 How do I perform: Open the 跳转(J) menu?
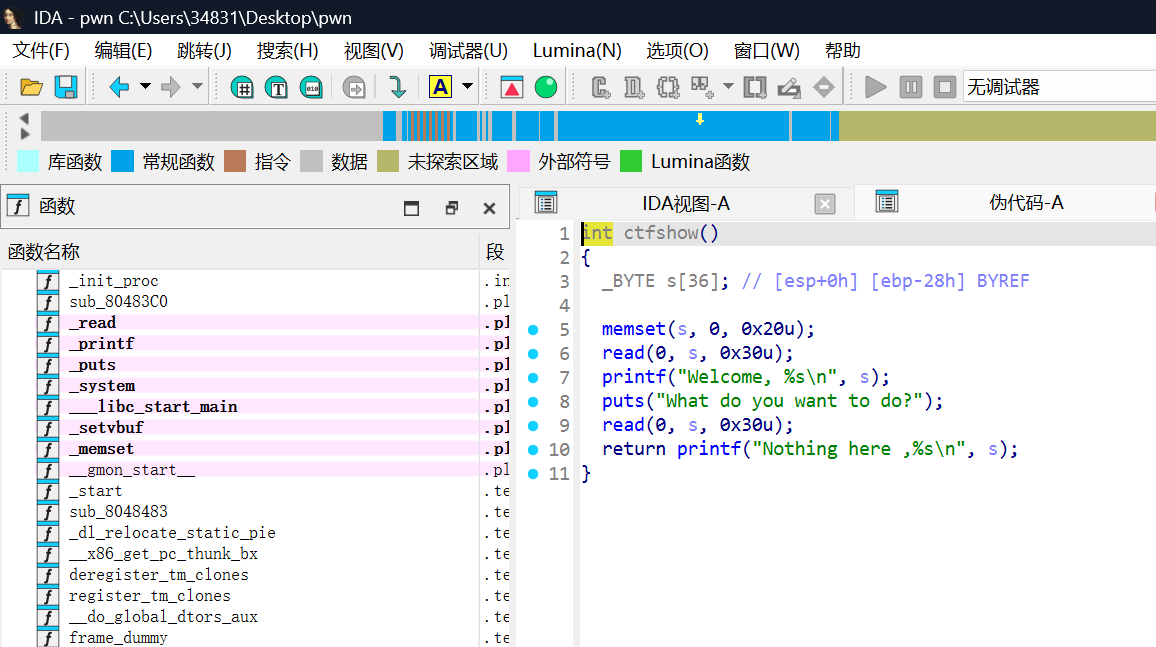[x=204, y=50]
